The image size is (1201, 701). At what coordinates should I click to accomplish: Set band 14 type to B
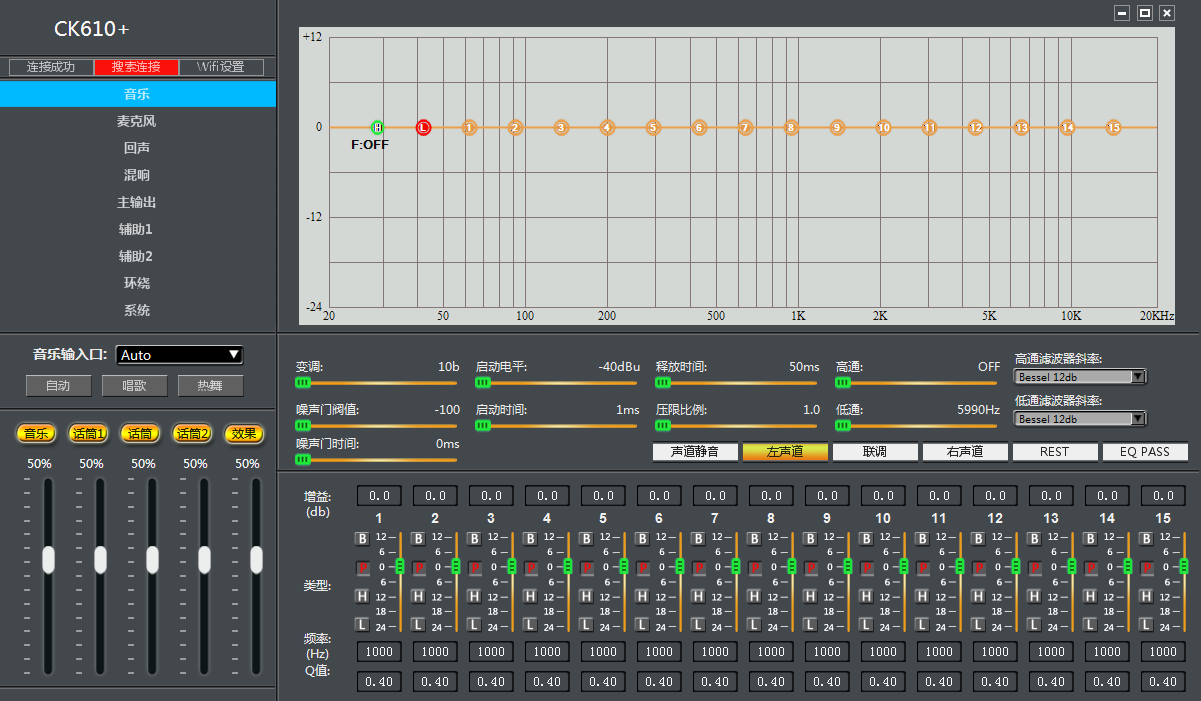1091,539
